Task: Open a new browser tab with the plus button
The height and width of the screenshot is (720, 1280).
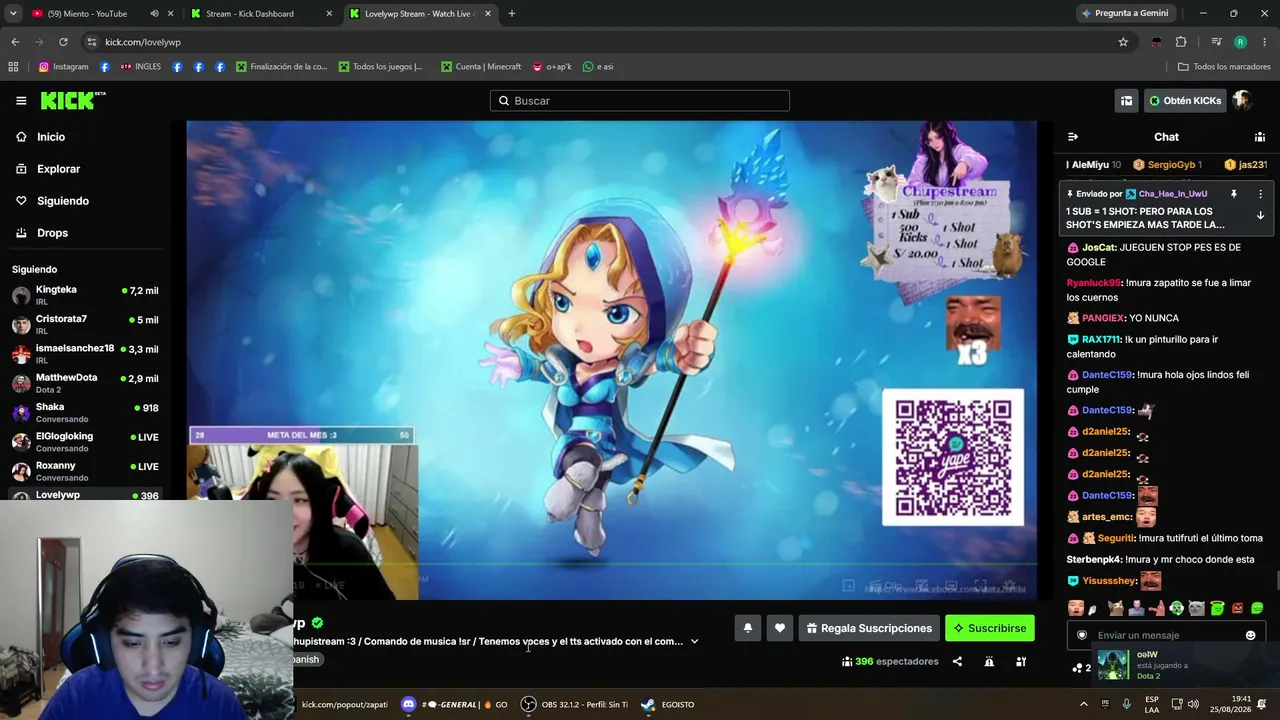Action: (x=512, y=14)
